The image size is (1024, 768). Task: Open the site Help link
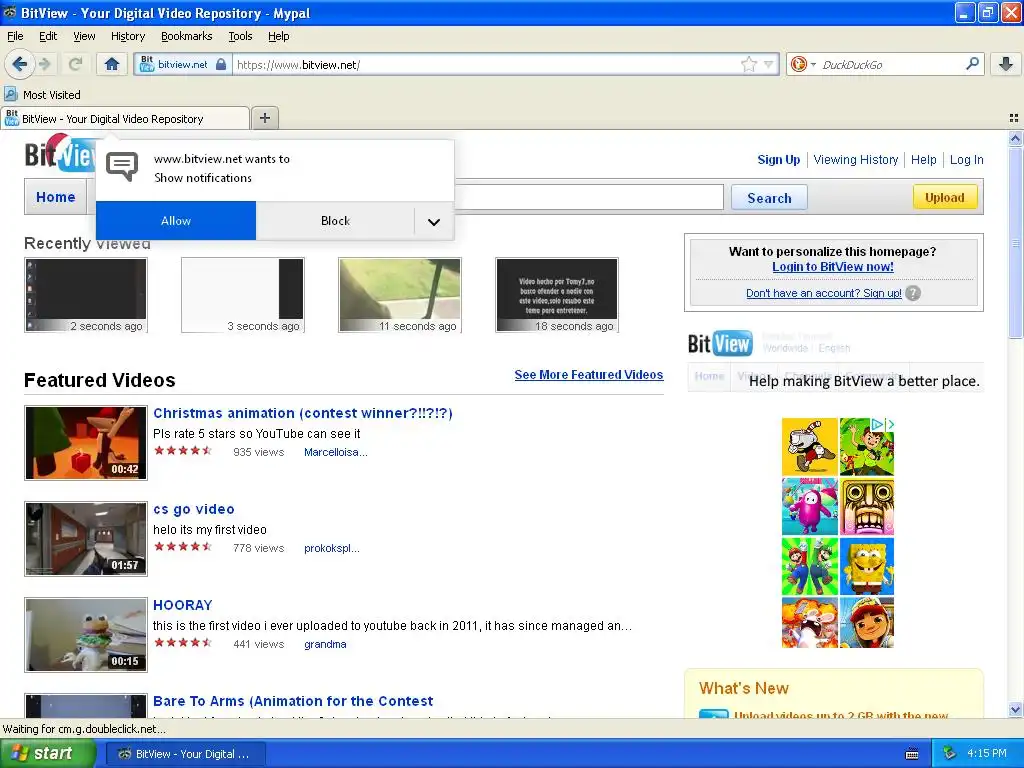coord(923,159)
